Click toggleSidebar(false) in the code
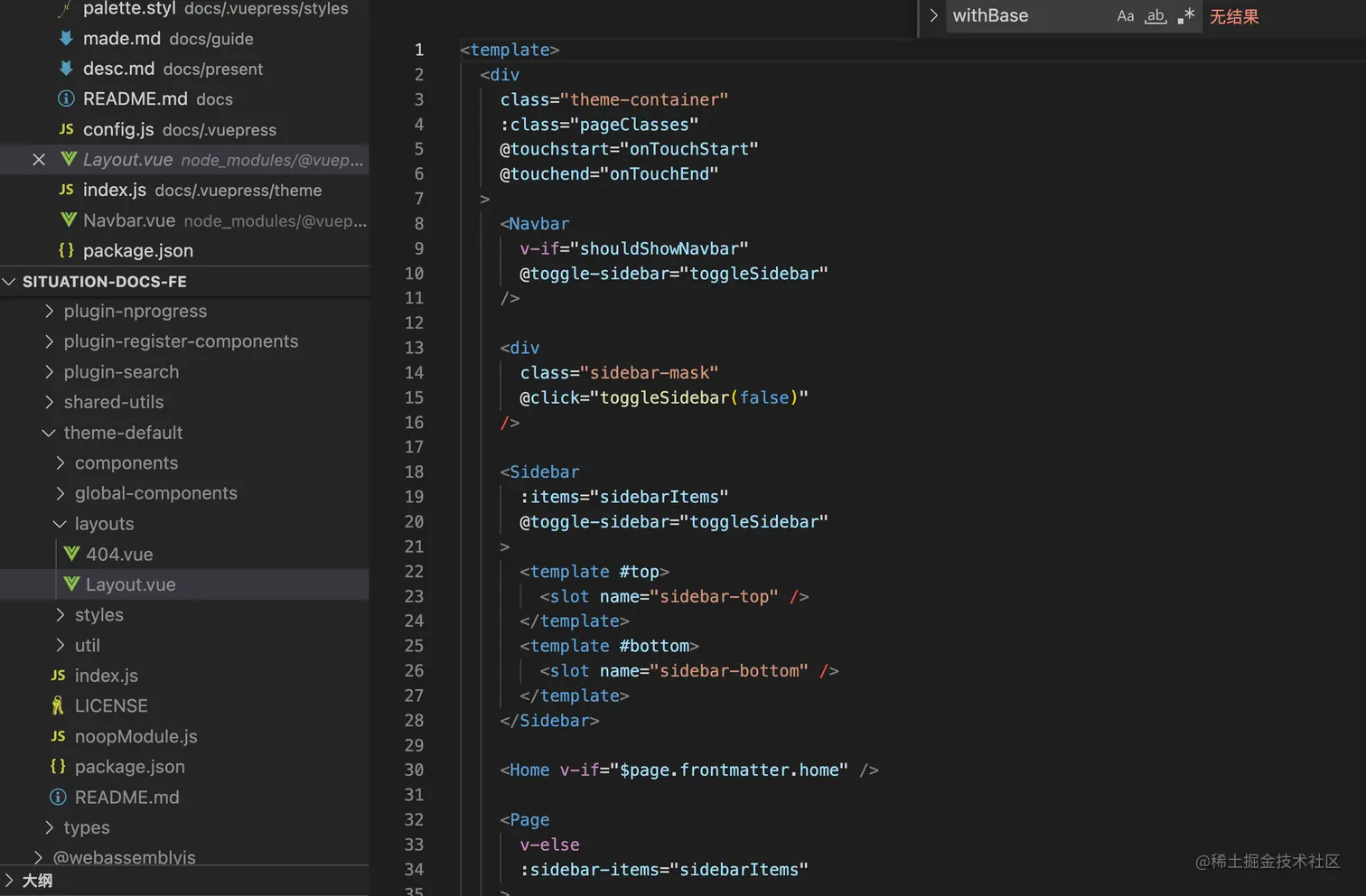The height and width of the screenshot is (896, 1366). 699,397
